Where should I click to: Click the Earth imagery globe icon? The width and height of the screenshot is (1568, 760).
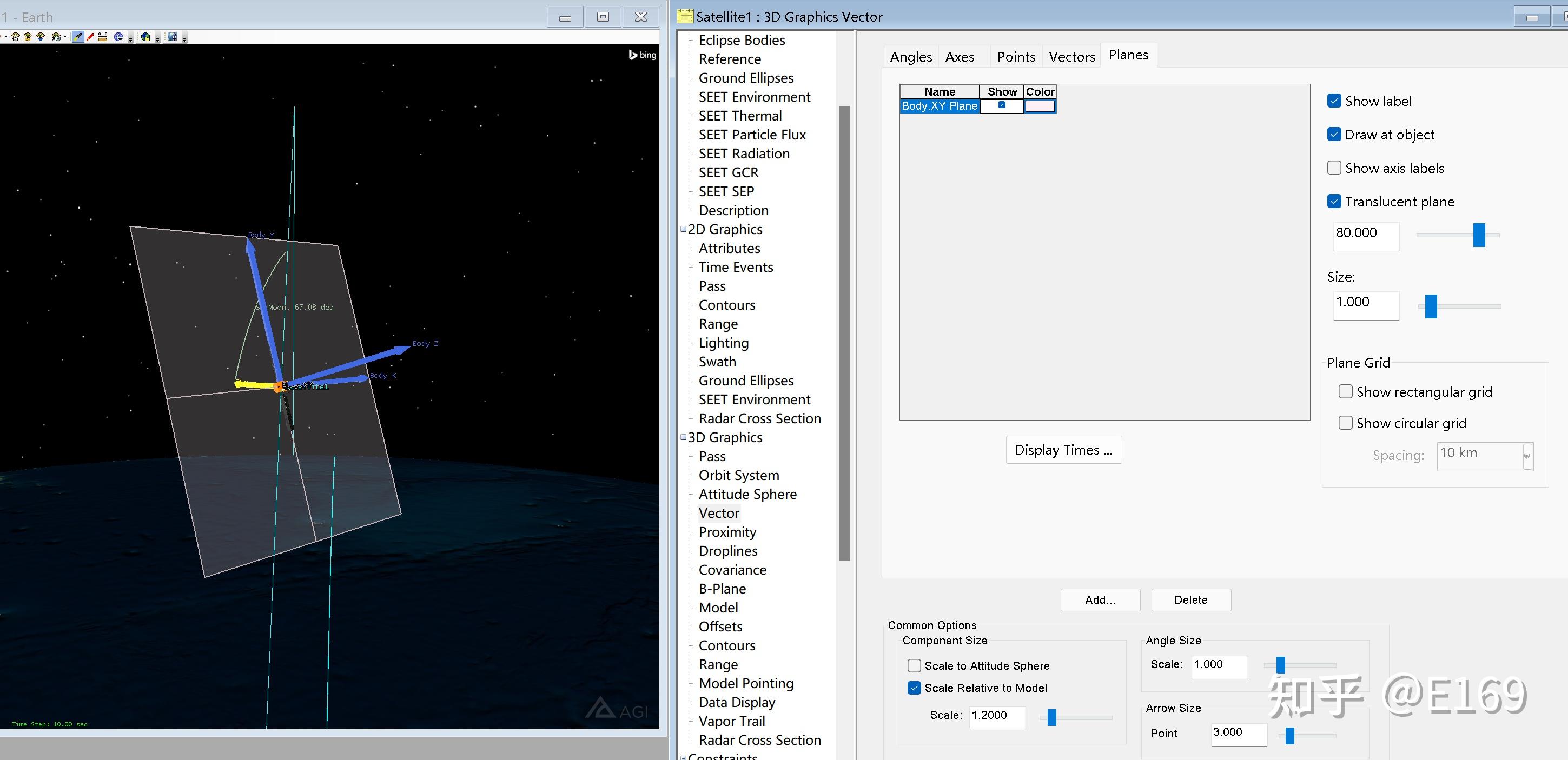coord(145,37)
